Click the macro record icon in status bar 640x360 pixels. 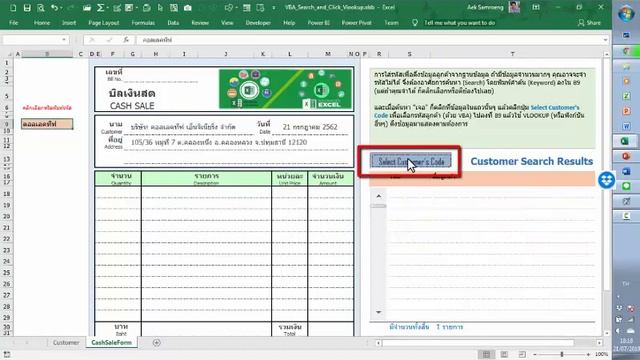pos(7,354)
